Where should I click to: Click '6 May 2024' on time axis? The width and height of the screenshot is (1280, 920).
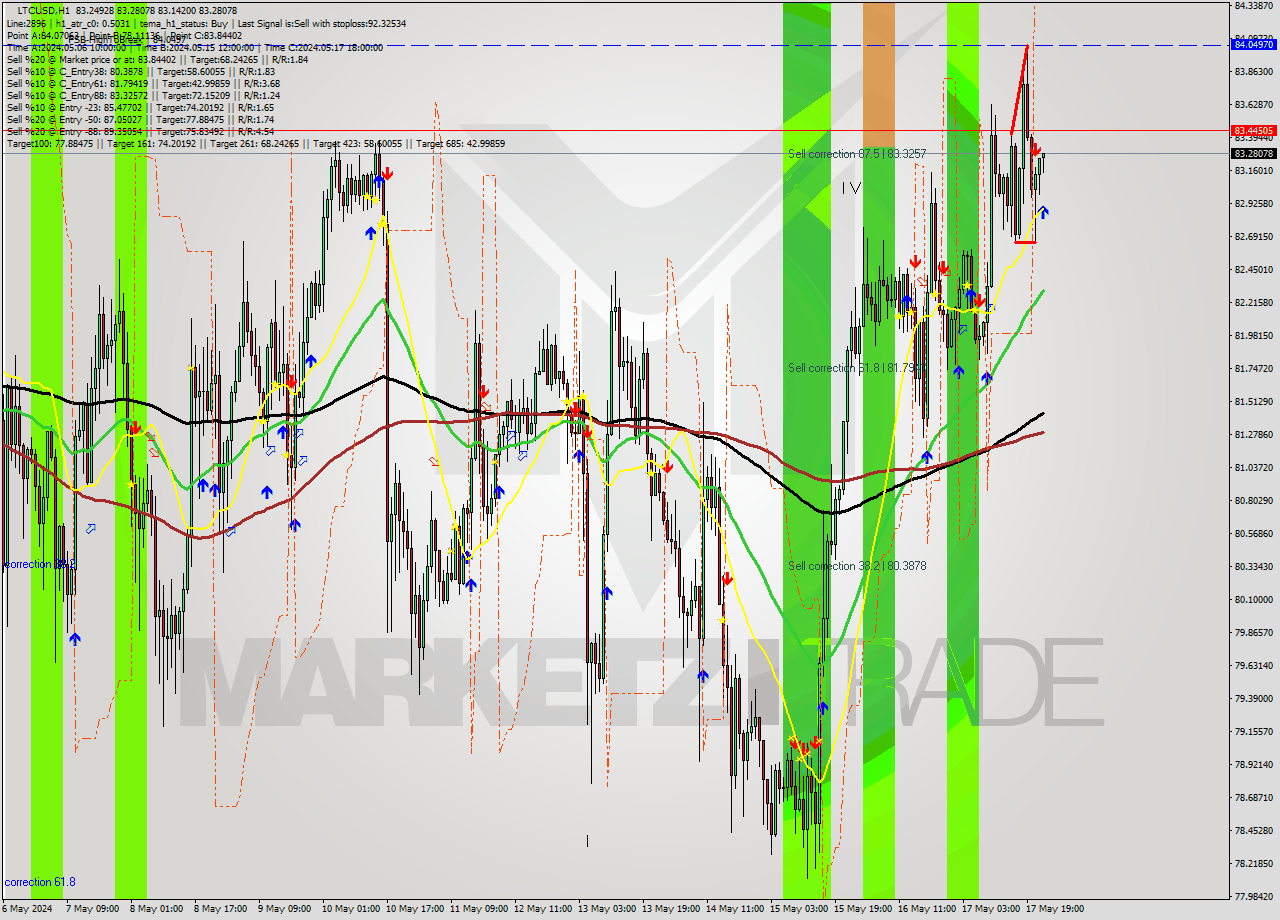point(27,909)
